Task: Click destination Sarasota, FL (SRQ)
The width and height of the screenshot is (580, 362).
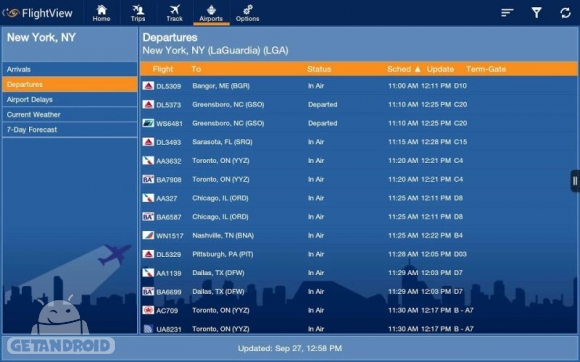Action: 222,142
